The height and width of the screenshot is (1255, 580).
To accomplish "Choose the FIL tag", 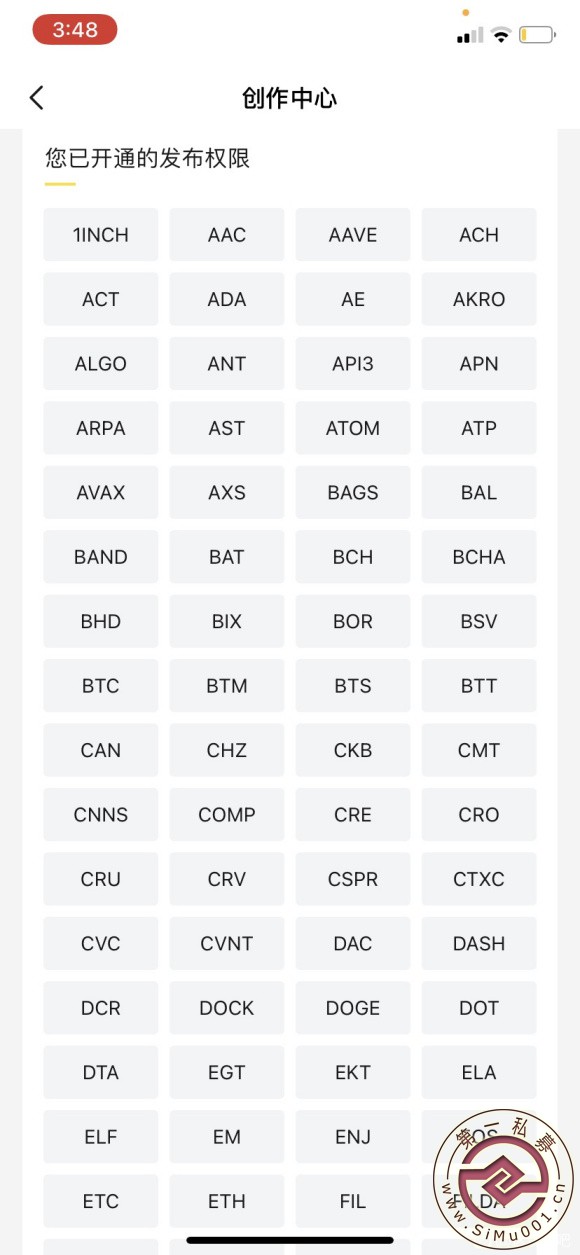I will point(353,1201).
